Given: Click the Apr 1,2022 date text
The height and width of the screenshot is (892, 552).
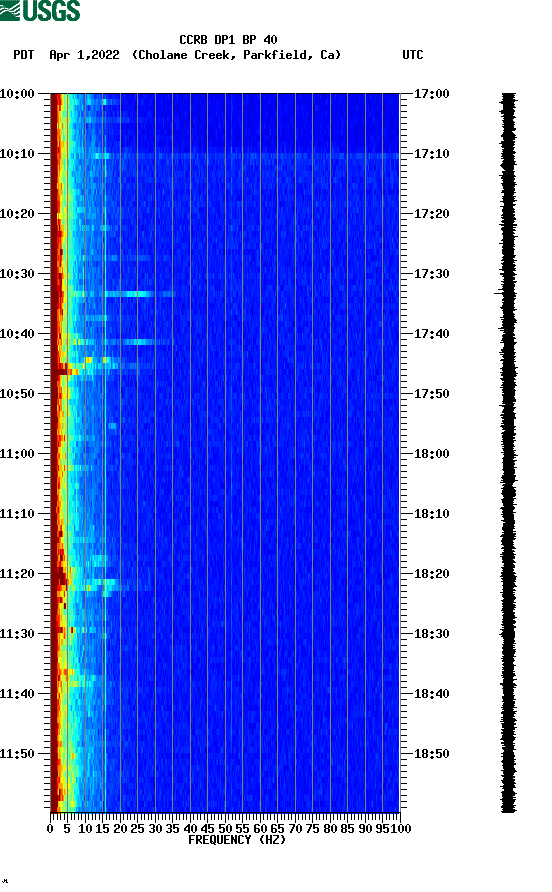Looking at the screenshot, I should [x=84, y=55].
